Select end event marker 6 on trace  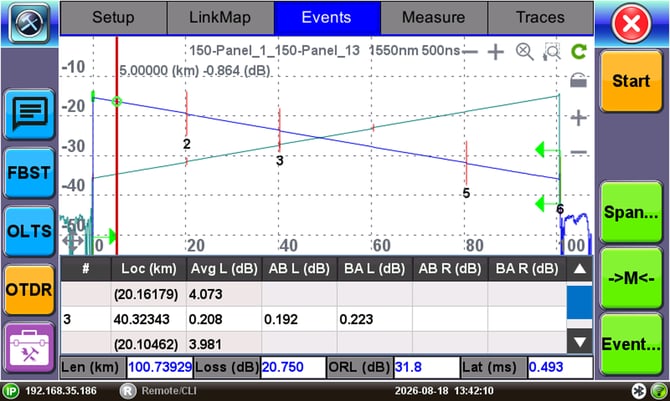[x=560, y=209]
